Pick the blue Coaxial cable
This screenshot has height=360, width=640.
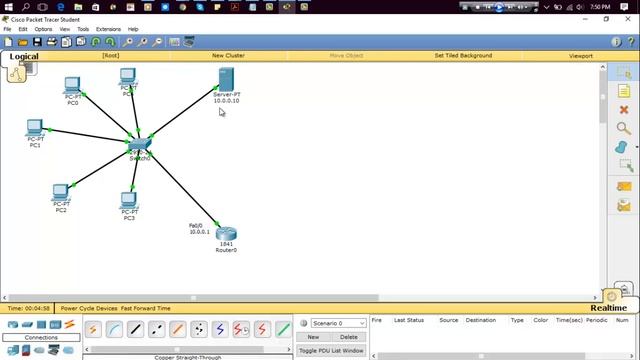[x=220, y=329]
